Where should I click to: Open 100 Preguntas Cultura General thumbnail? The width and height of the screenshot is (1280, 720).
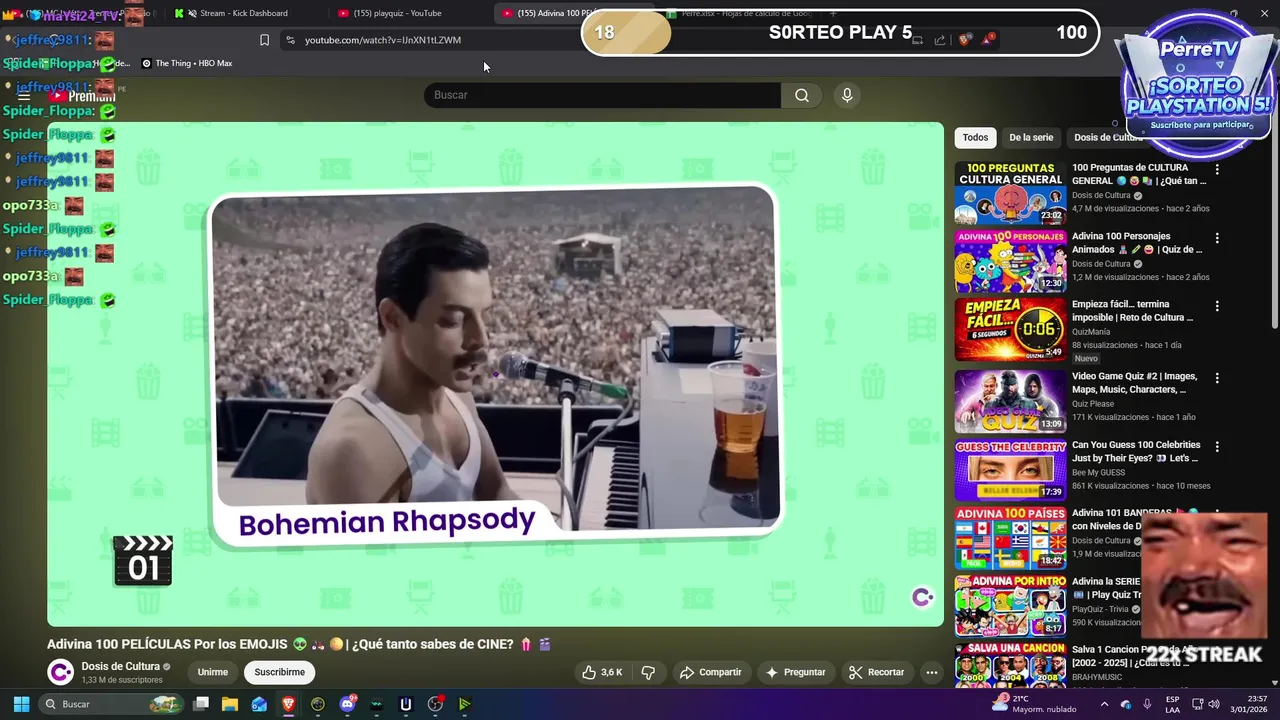(1010, 192)
